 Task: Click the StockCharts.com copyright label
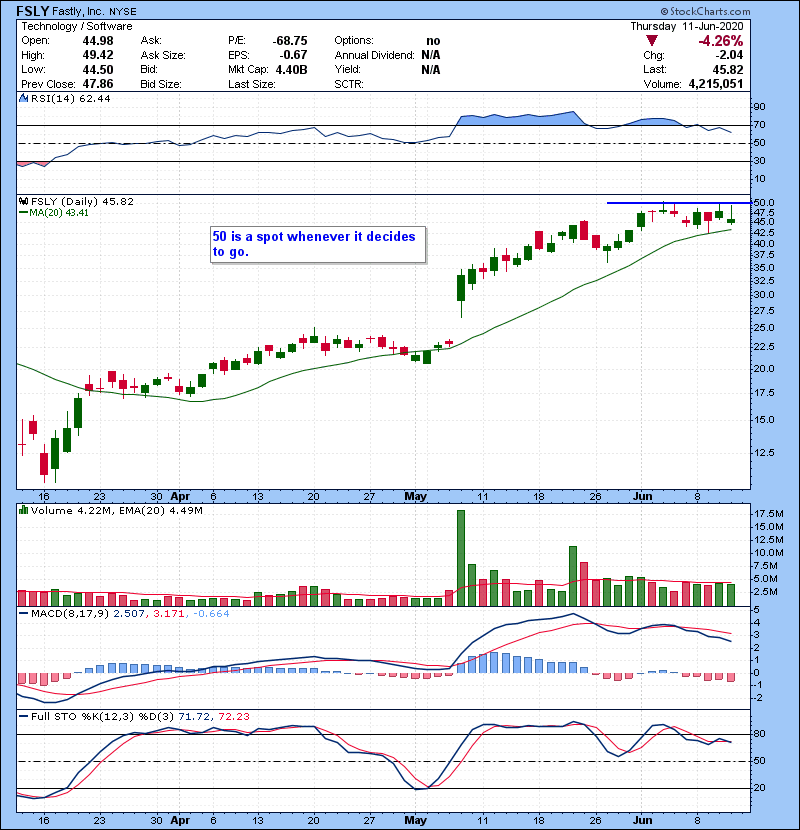point(705,11)
